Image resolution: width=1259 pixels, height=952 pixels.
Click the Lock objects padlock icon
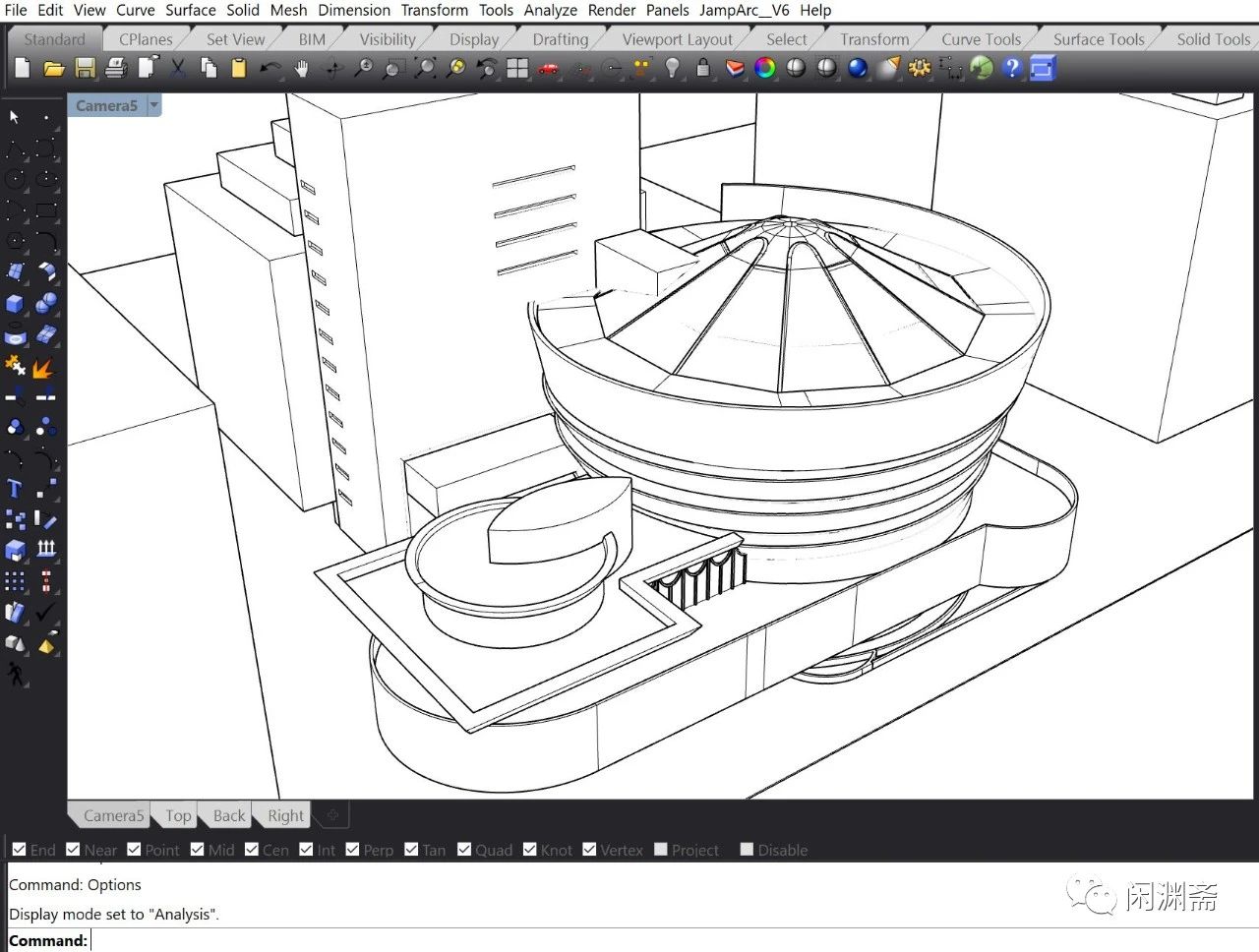pos(702,68)
